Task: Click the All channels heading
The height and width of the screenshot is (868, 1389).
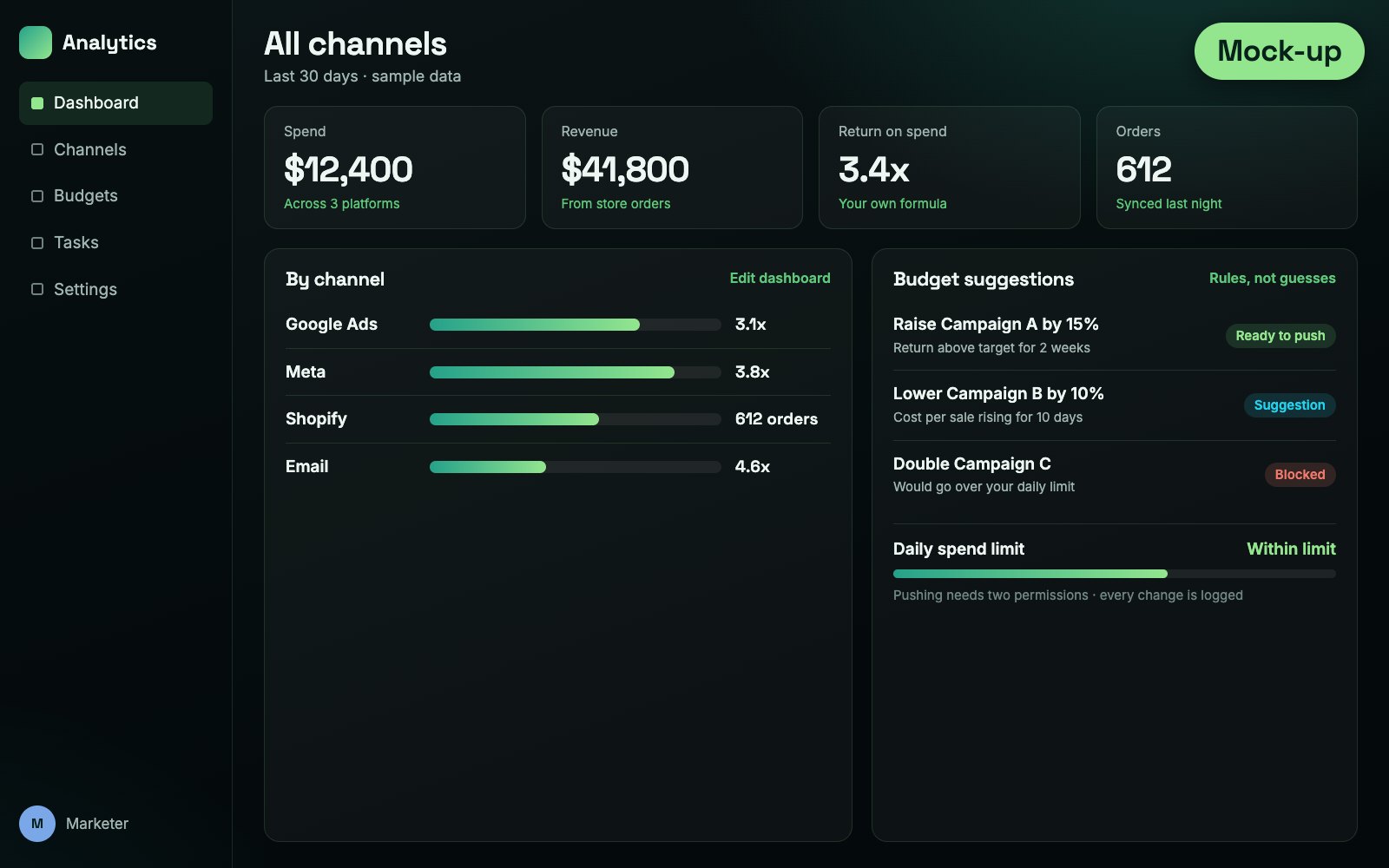Action: pyautogui.click(x=355, y=44)
